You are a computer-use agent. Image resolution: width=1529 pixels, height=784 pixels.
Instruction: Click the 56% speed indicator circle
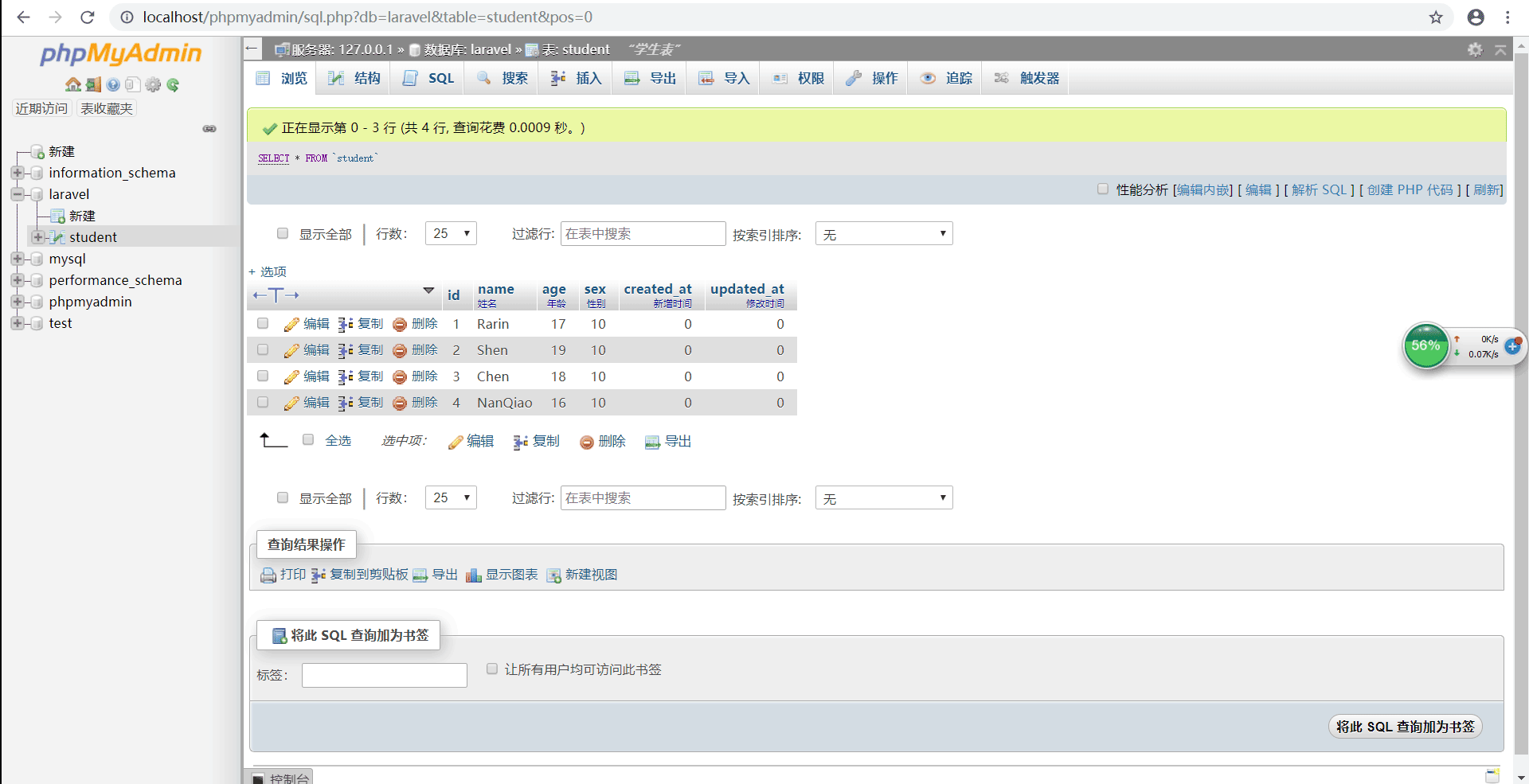pos(1426,345)
